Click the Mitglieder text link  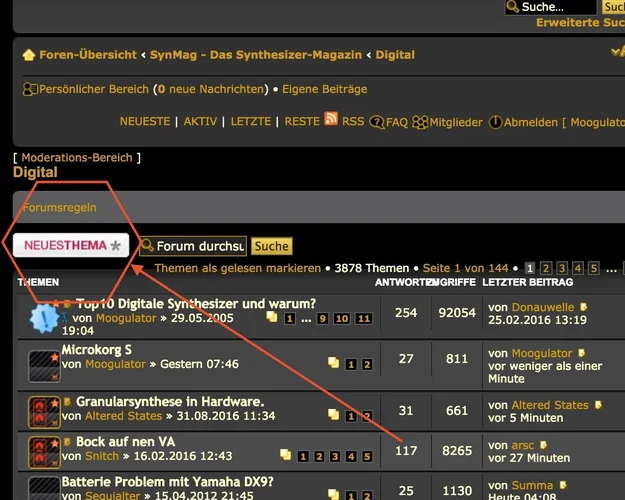tap(456, 122)
